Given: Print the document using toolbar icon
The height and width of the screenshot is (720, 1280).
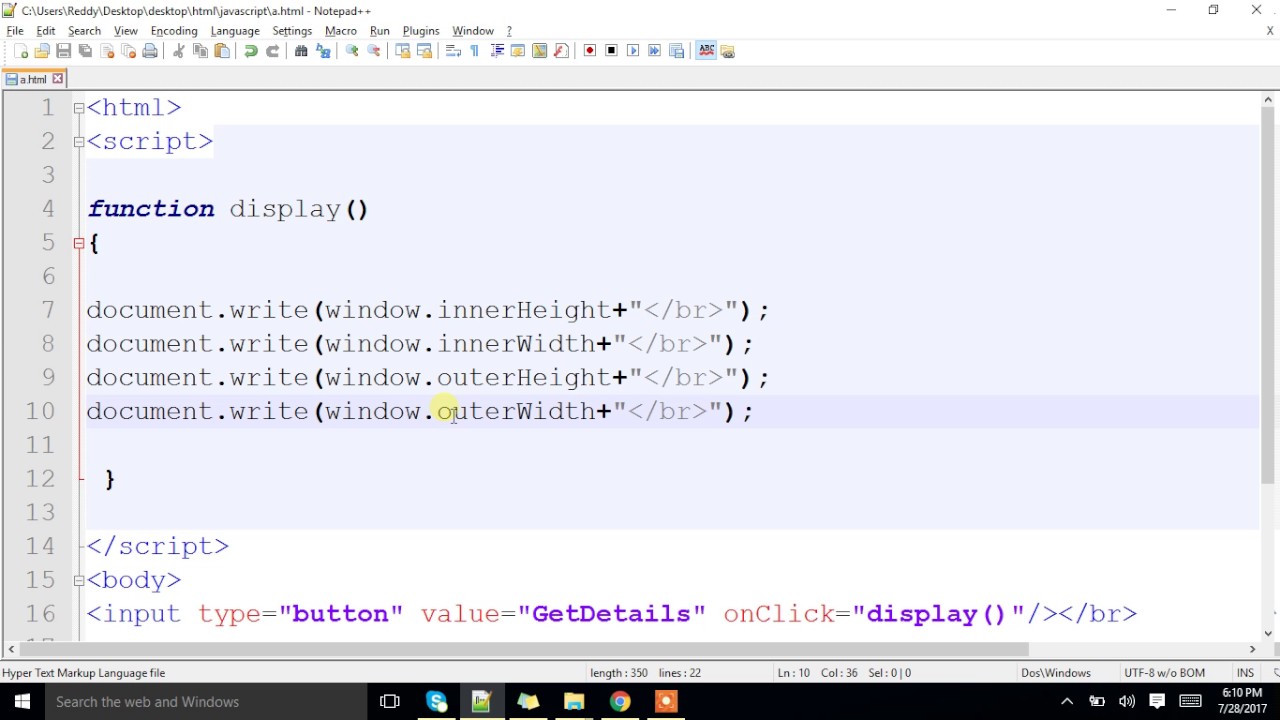Looking at the screenshot, I should pyautogui.click(x=150, y=51).
